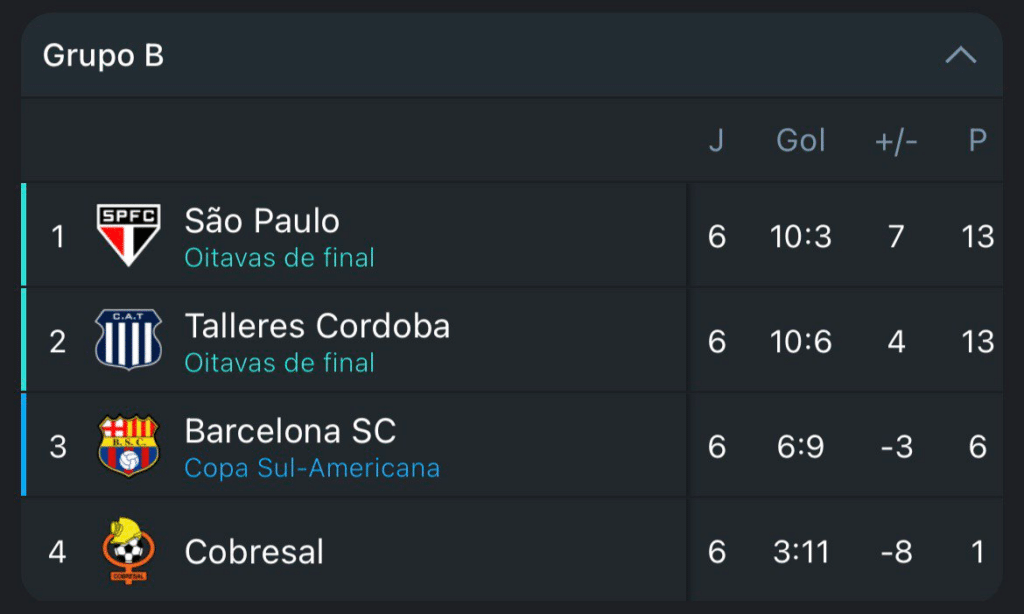This screenshot has height=614, width=1024.
Task: Open the Talleres Cordoba team name
Action: 317,326
